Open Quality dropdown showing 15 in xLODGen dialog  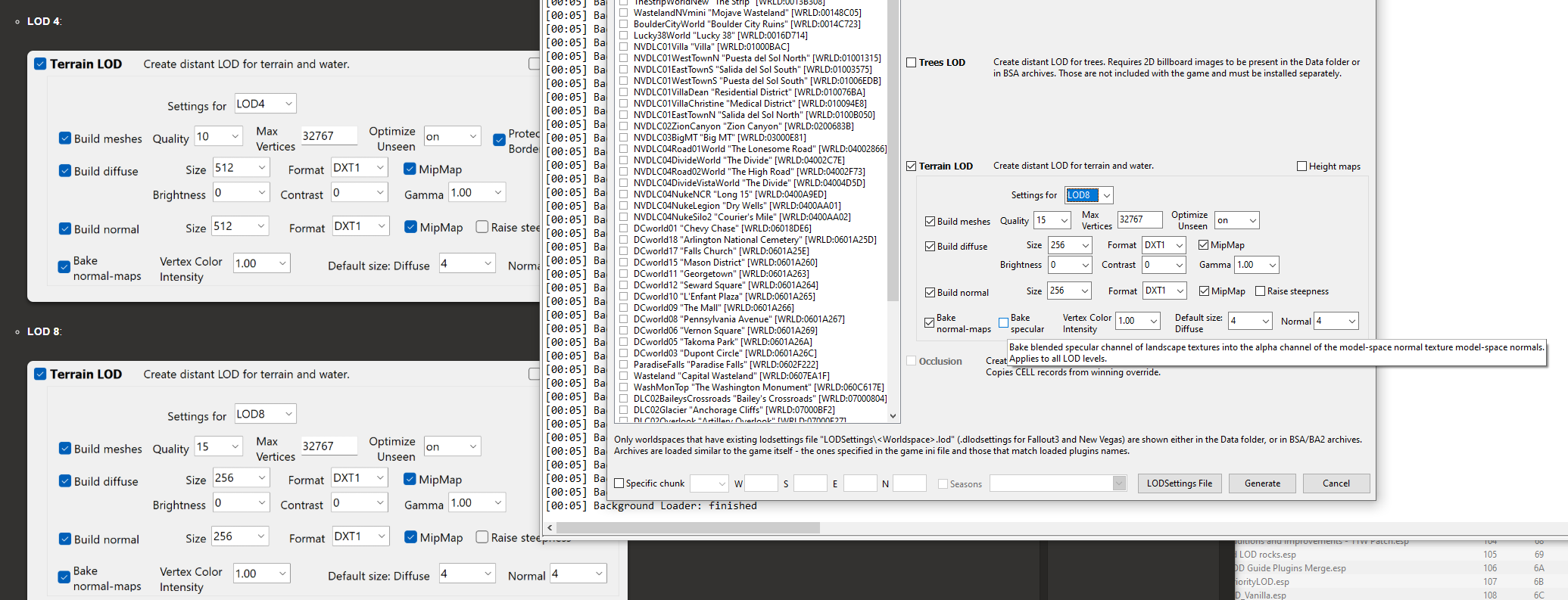[1052, 220]
